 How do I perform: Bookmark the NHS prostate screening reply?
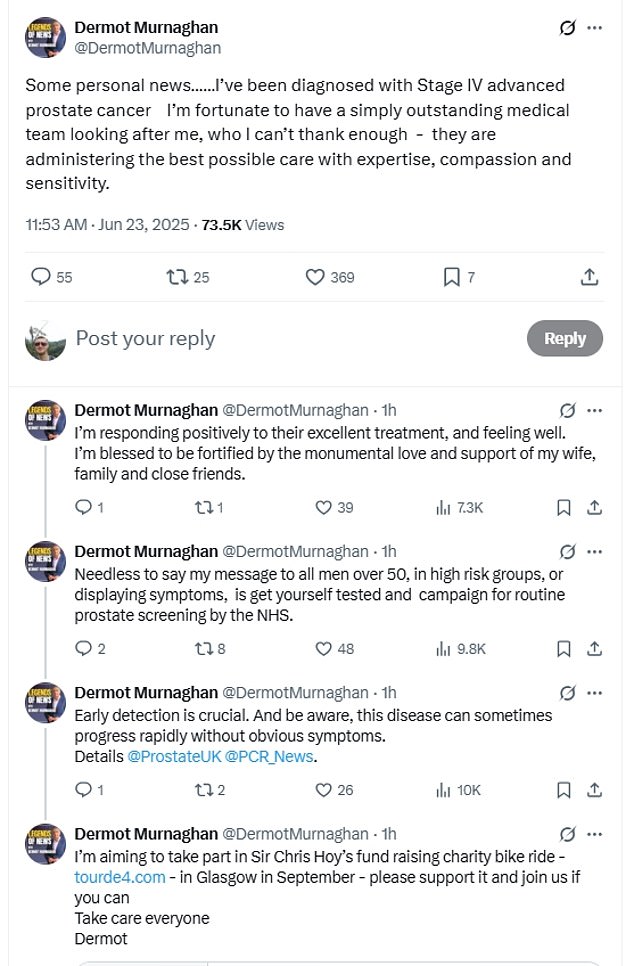click(563, 649)
